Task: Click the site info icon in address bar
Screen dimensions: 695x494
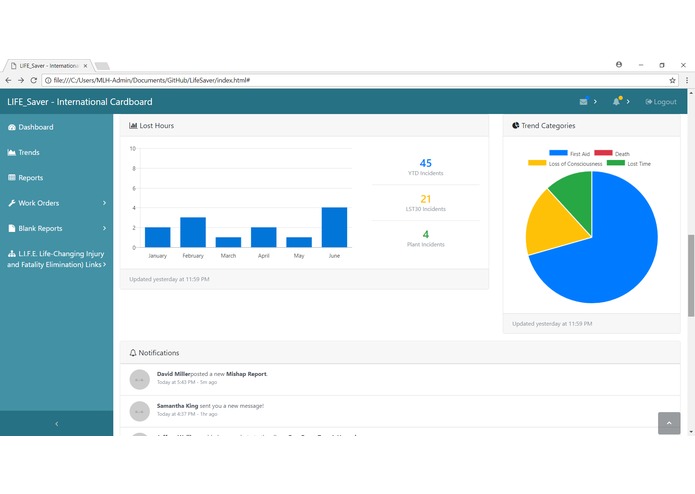Action: [48, 80]
